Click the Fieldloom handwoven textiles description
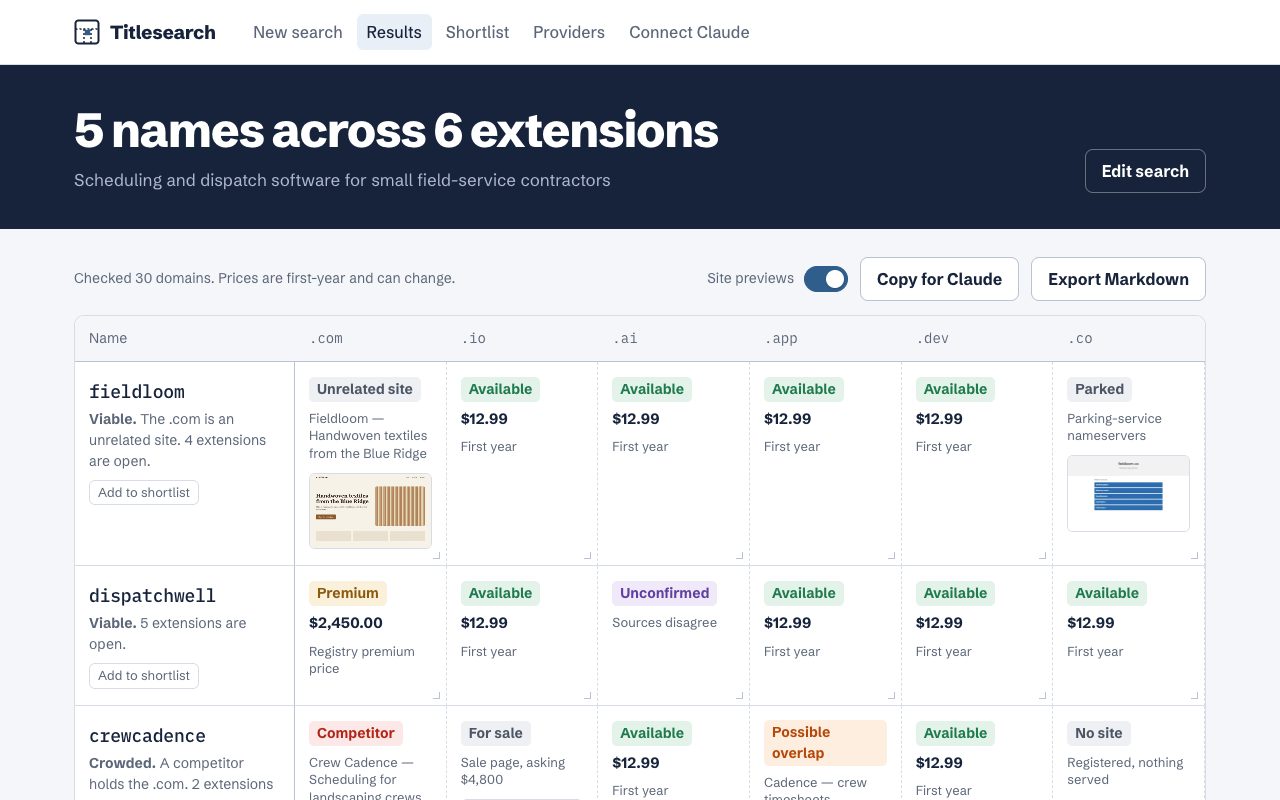The width and height of the screenshot is (1280, 800). pyautogui.click(x=368, y=436)
